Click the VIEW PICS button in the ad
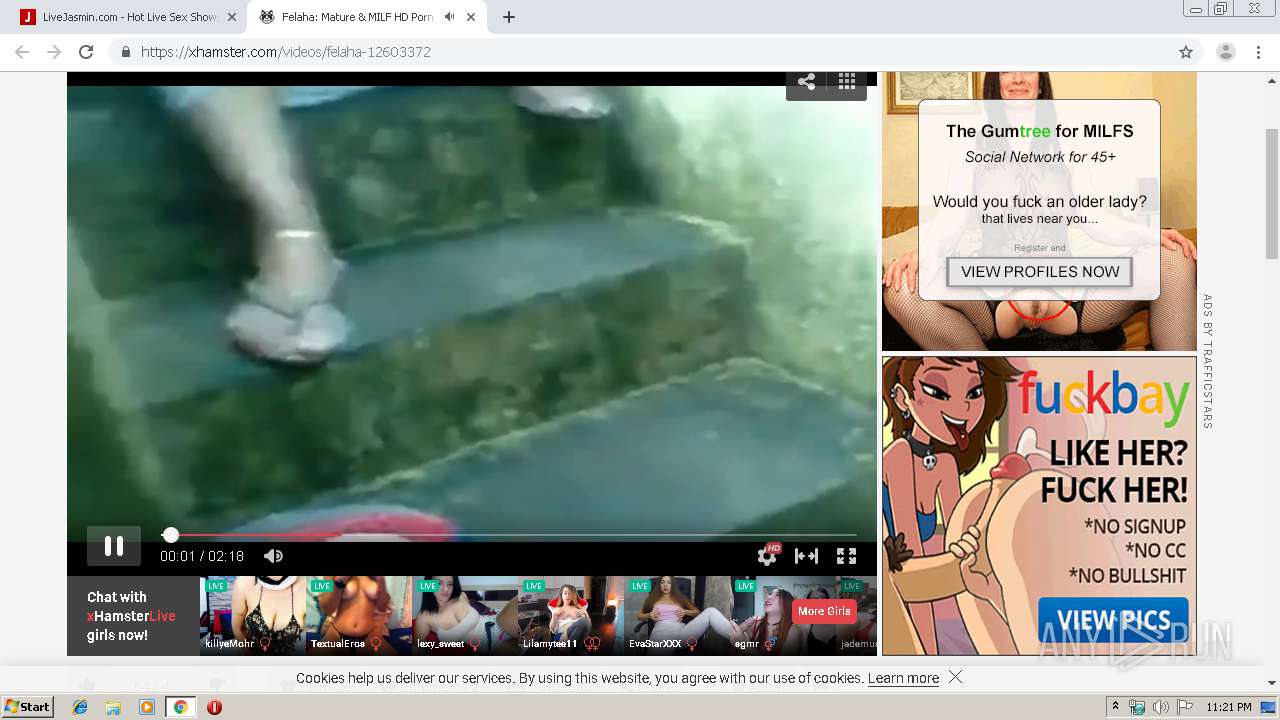1280x720 pixels. (x=1113, y=620)
